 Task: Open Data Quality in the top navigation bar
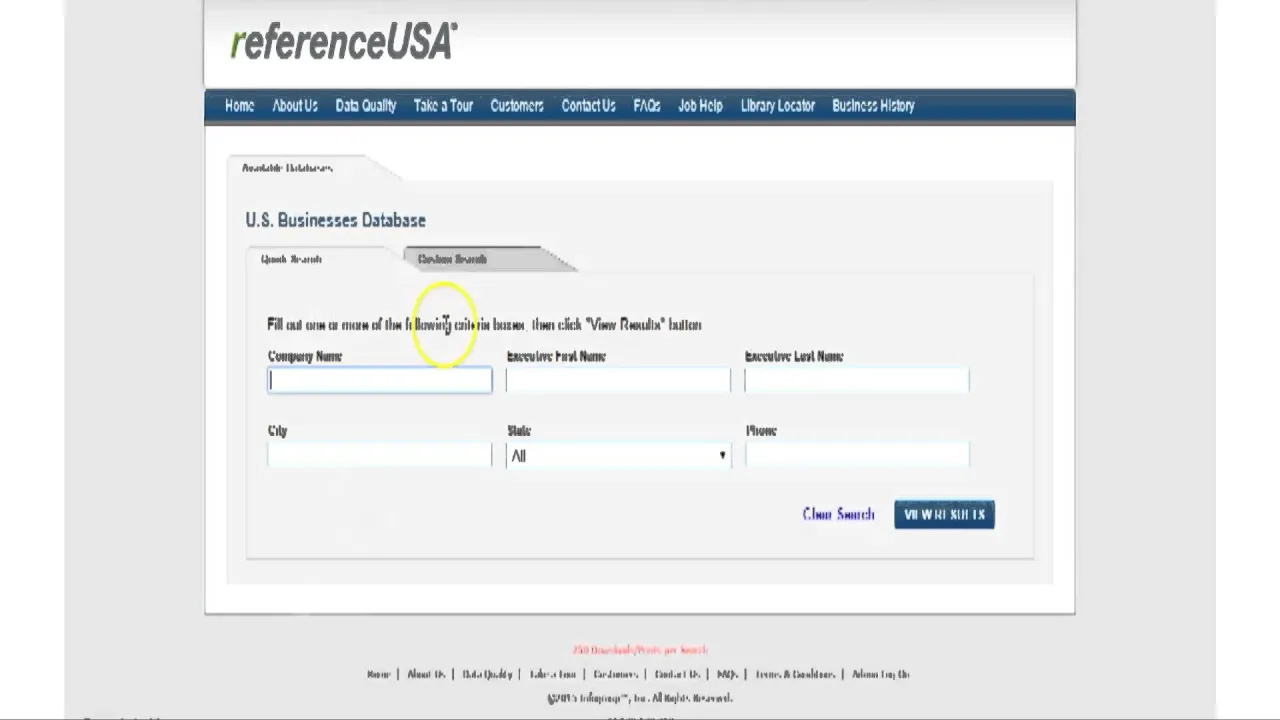click(366, 105)
